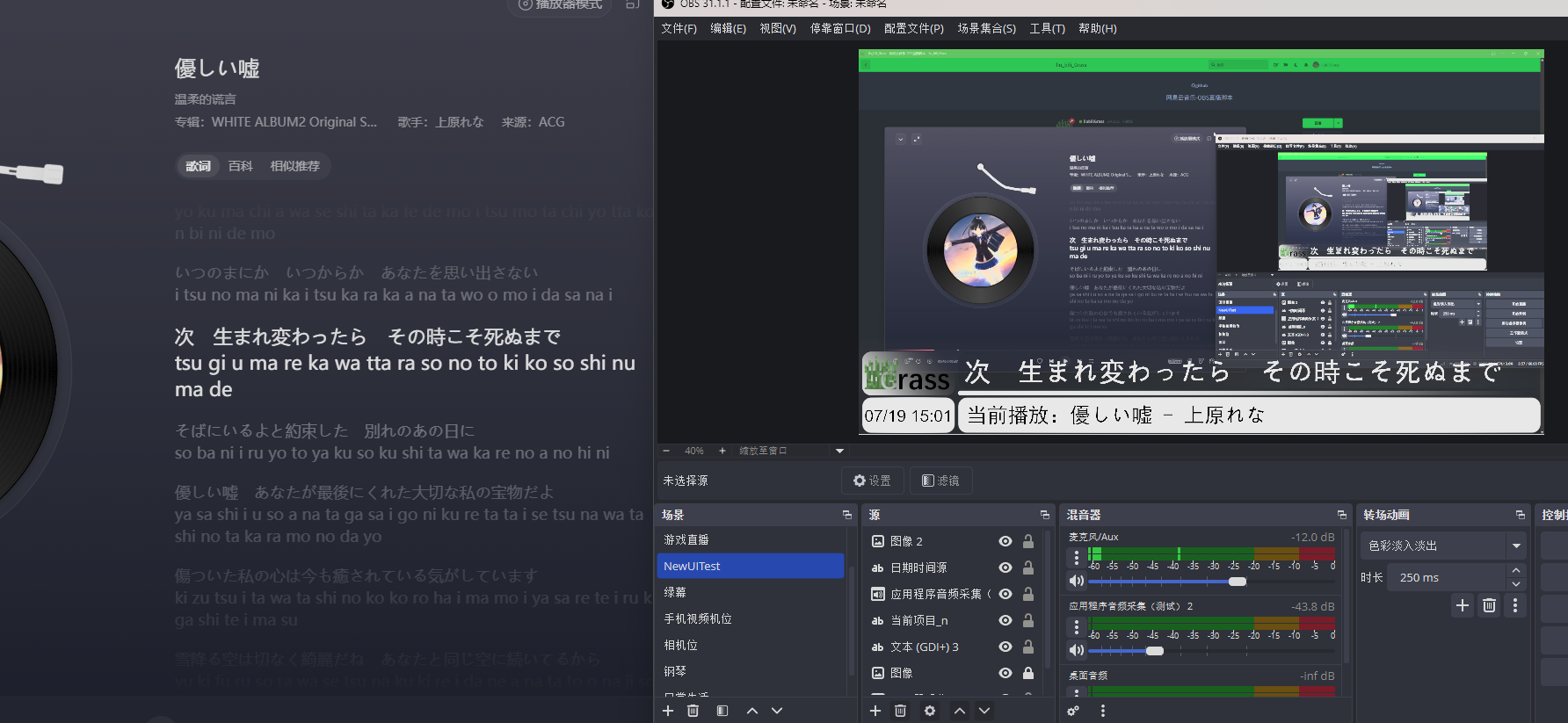
Task: Undock the 混音器 panel
Action: [x=1341, y=515]
